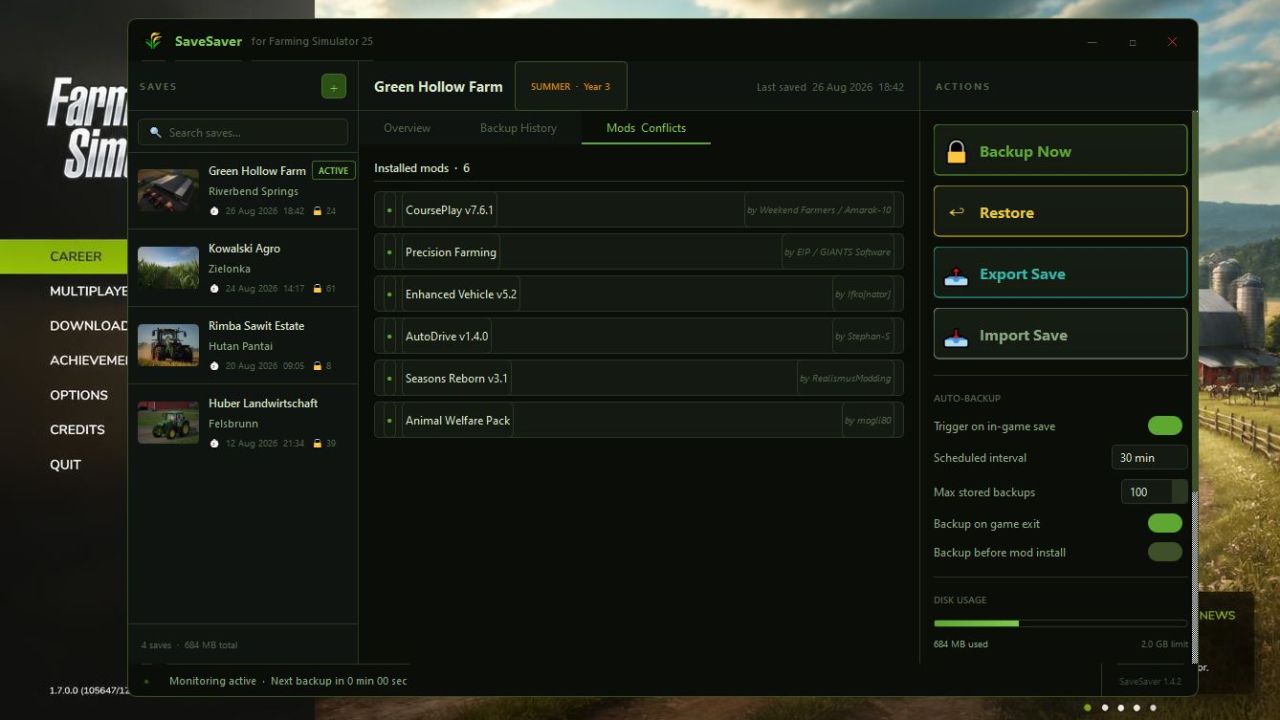The width and height of the screenshot is (1280, 720).
Task: Click the CoursePlay v7.6.1 mod name
Action: 449,210
